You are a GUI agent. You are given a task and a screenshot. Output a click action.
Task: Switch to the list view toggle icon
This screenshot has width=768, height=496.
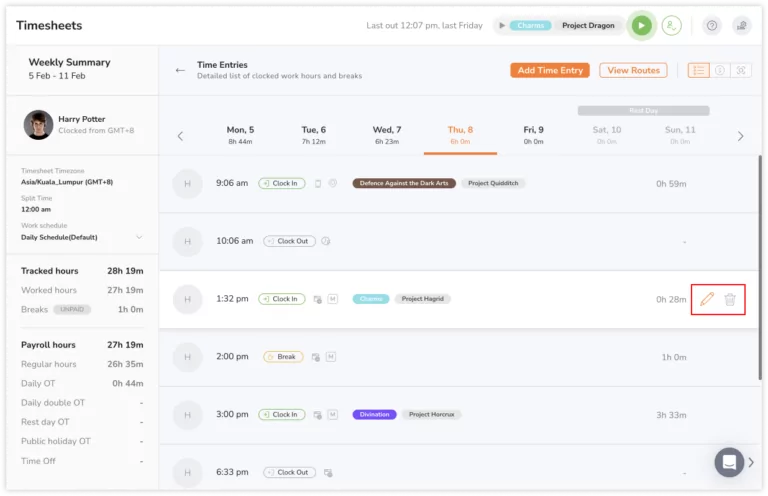[698, 71]
